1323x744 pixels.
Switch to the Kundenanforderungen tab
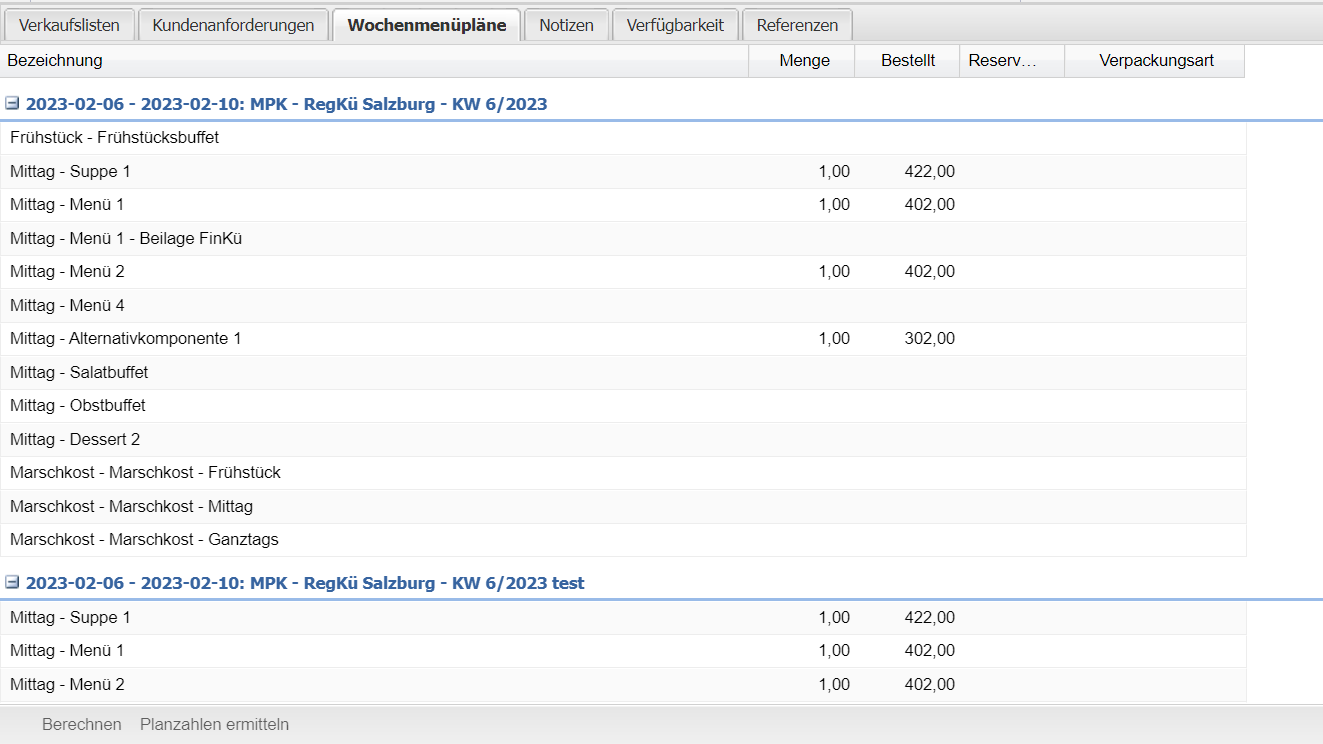[233, 25]
